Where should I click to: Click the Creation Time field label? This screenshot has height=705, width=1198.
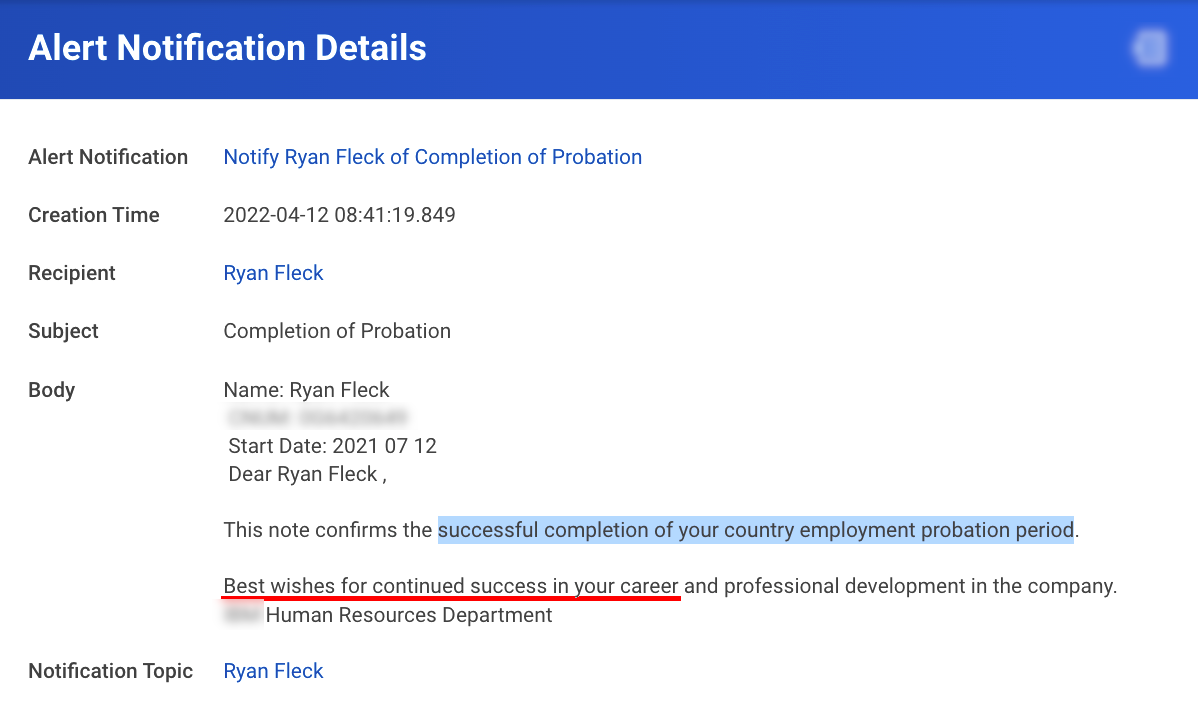click(94, 215)
